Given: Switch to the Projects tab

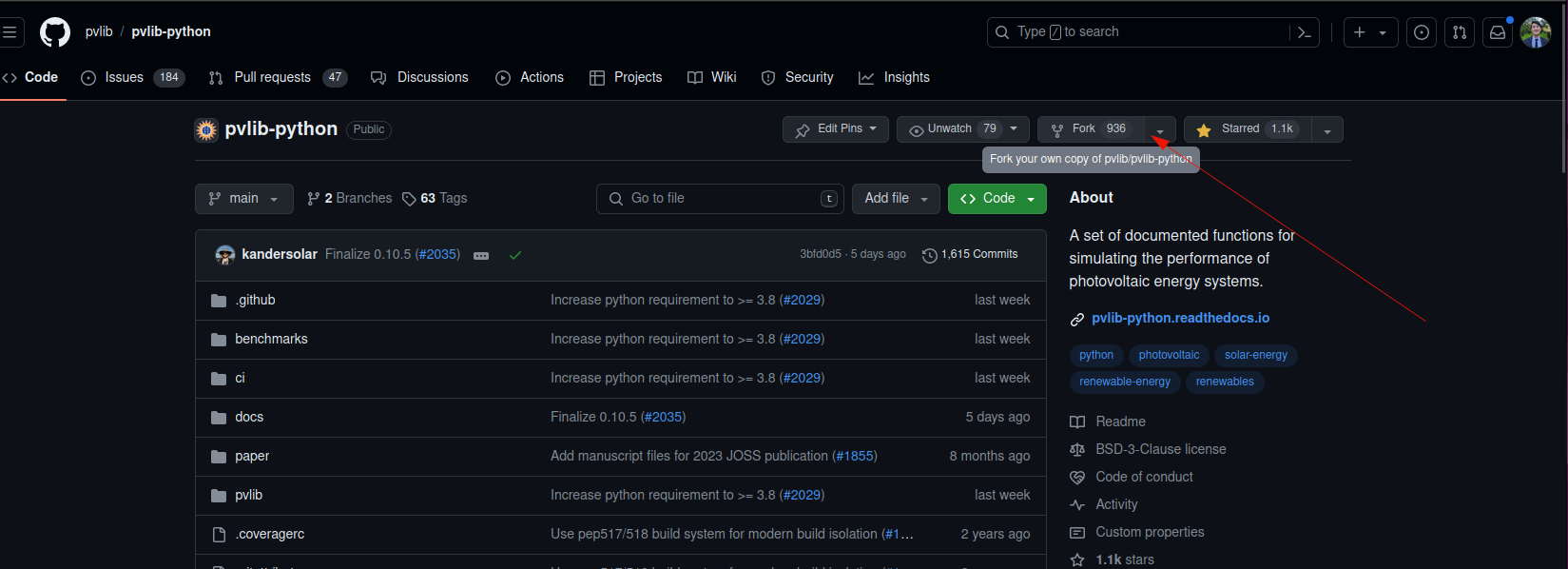Looking at the screenshot, I should 626,77.
